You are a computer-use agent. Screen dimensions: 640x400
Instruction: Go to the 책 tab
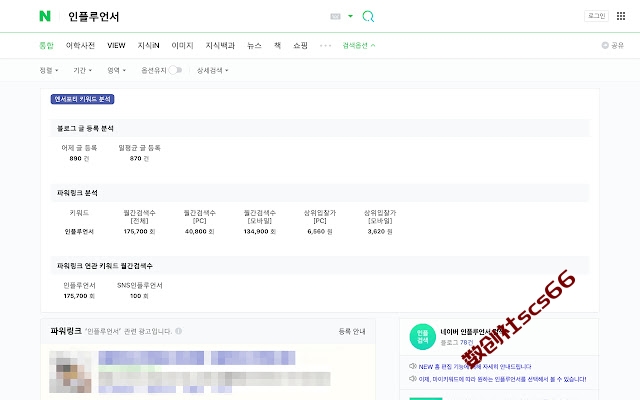pyautogui.click(x=278, y=45)
